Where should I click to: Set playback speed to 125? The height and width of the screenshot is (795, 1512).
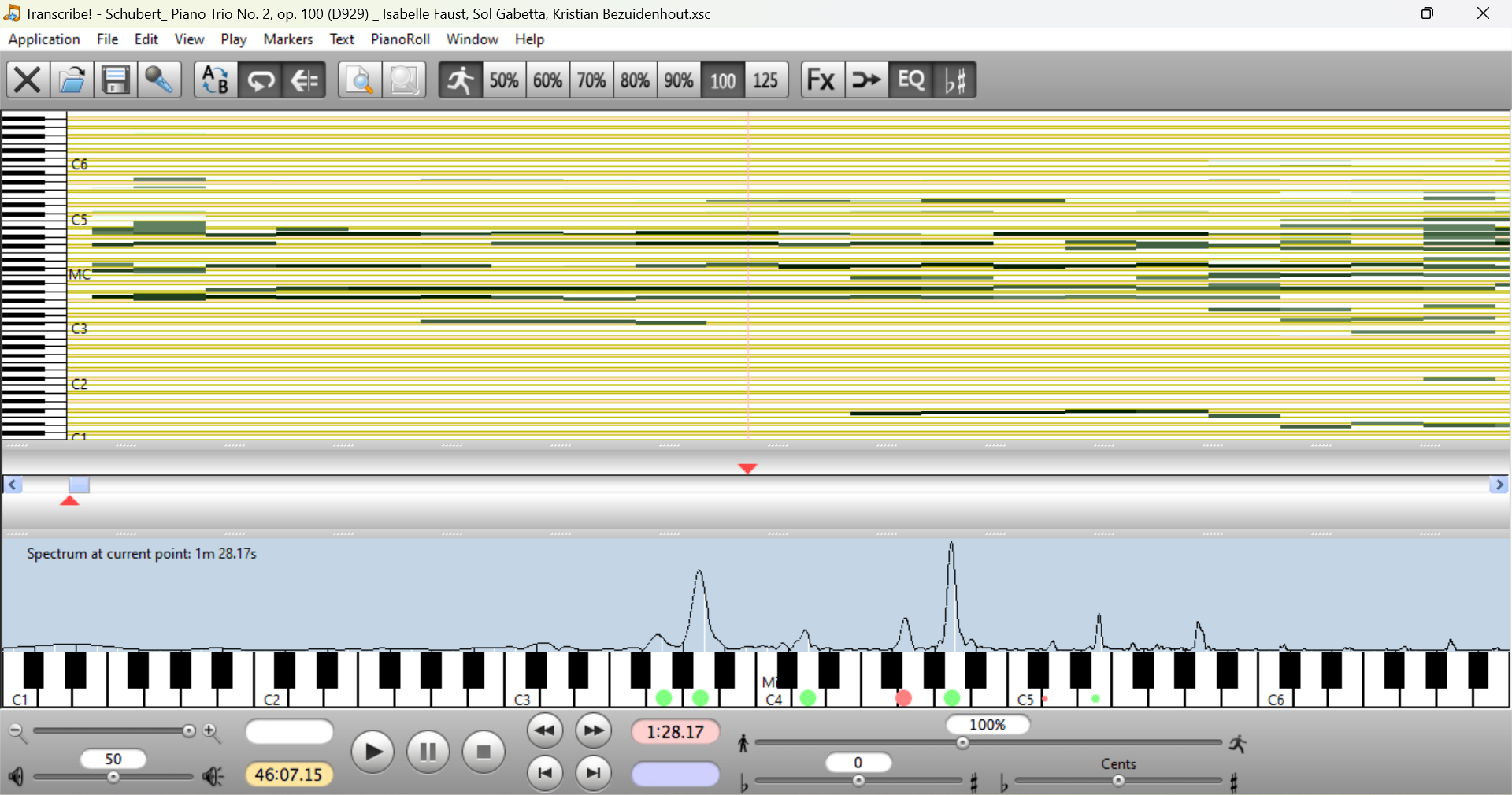click(x=765, y=80)
